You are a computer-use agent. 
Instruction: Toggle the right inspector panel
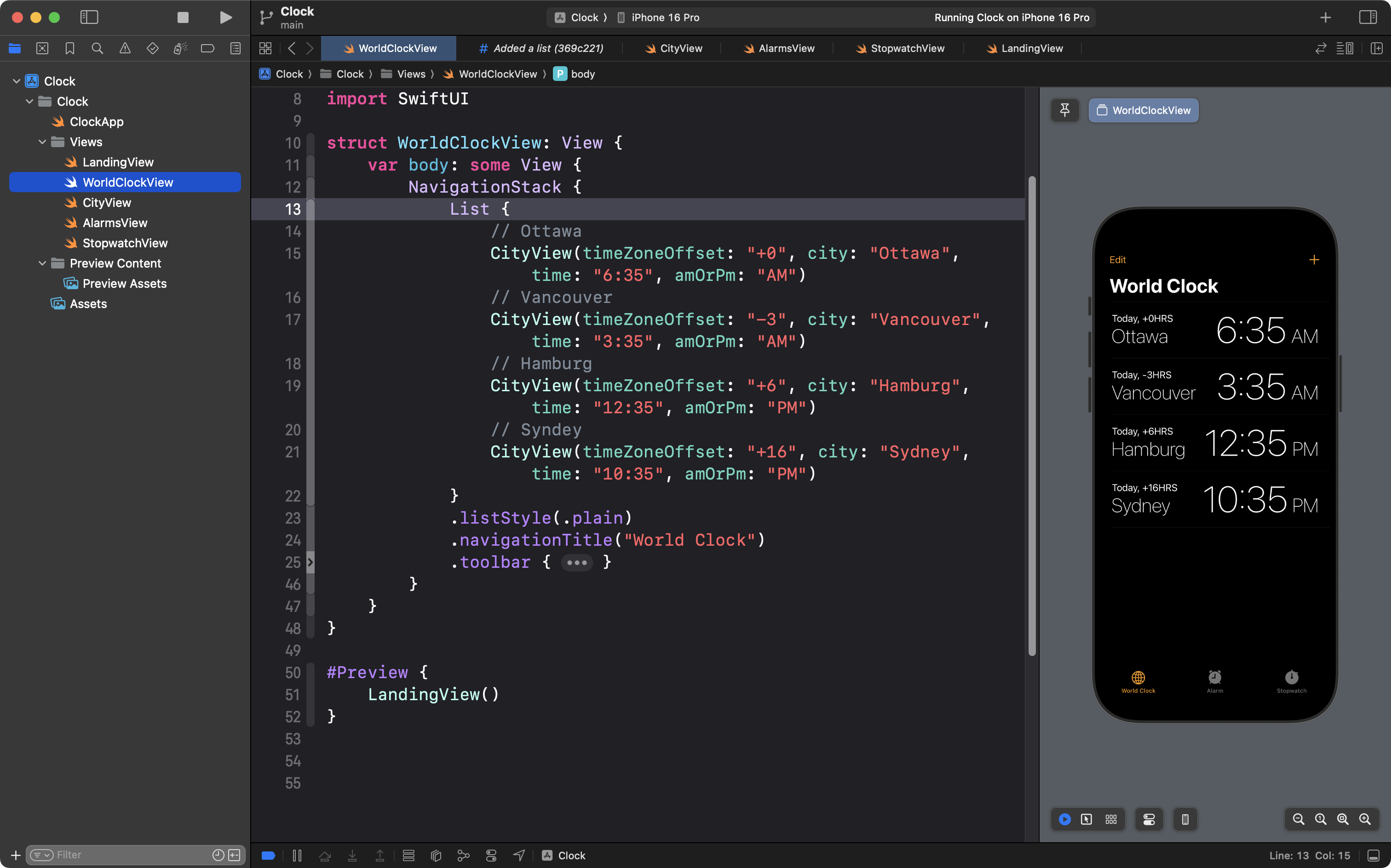pyautogui.click(x=1368, y=17)
